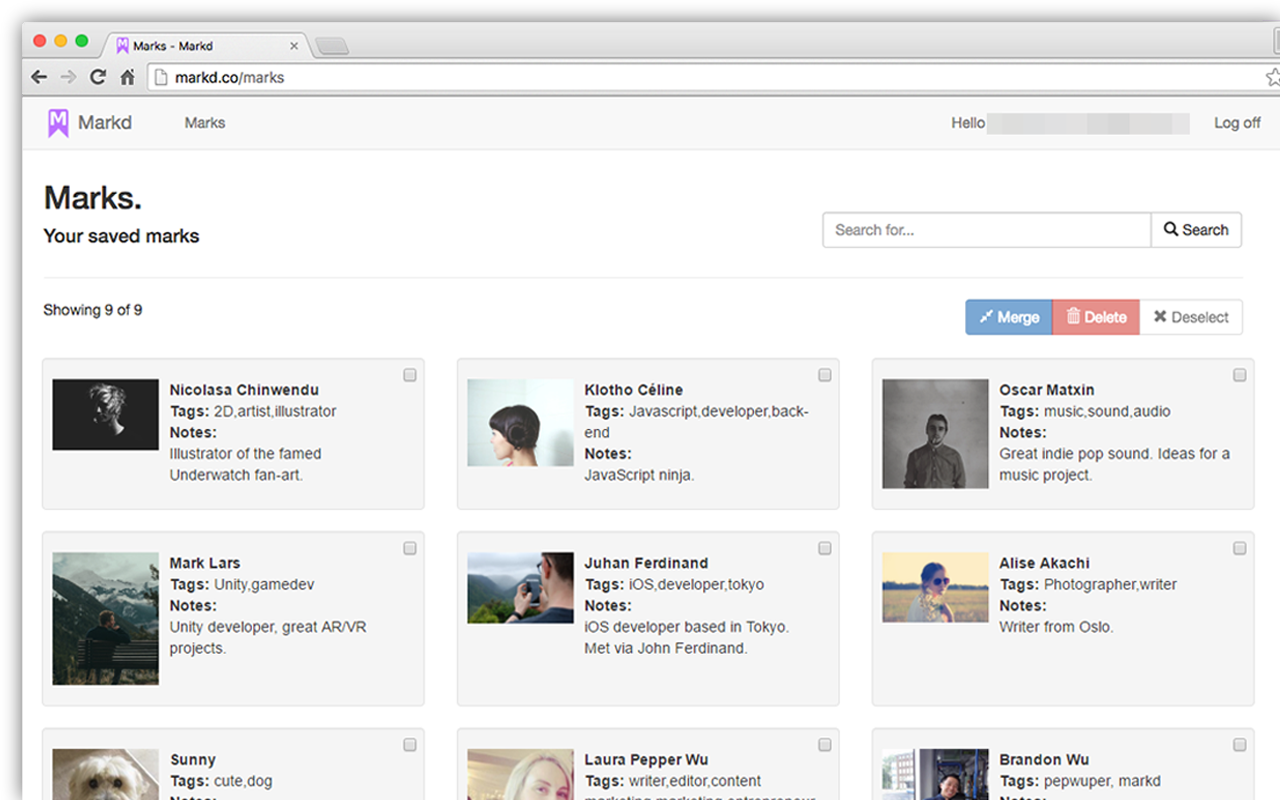Screen dimensions: 1280x800
Task: Focus the 'Search for...' input field
Action: 986,230
